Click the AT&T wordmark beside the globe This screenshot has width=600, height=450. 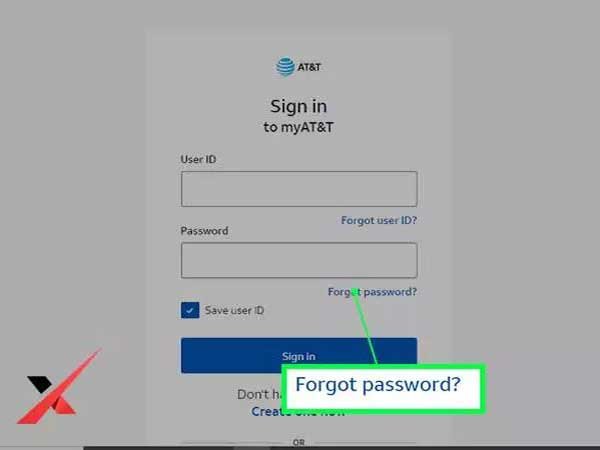pyautogui.click(x=309, y=67)
